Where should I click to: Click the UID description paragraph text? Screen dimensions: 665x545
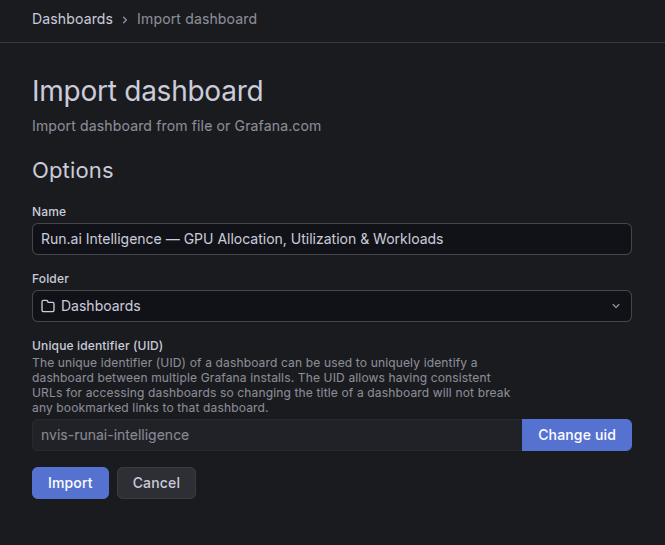point(271,385)
